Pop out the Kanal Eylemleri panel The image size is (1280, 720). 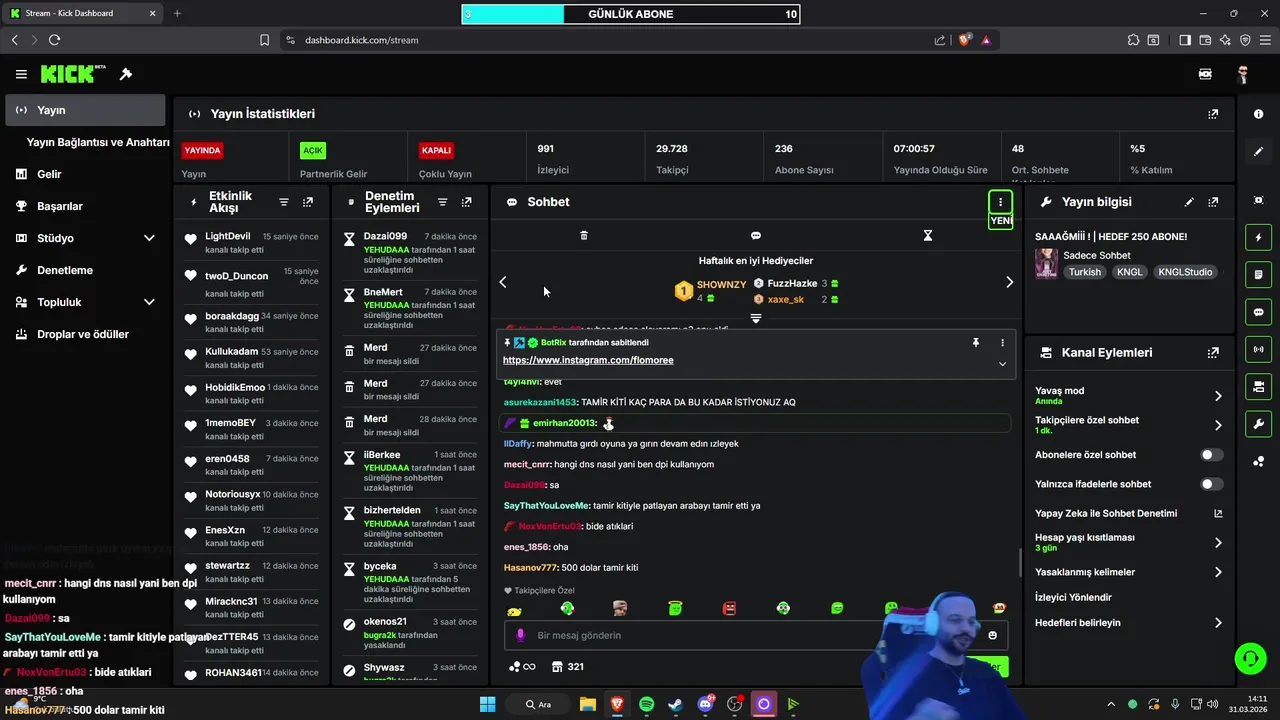[x=1213, y=353]
